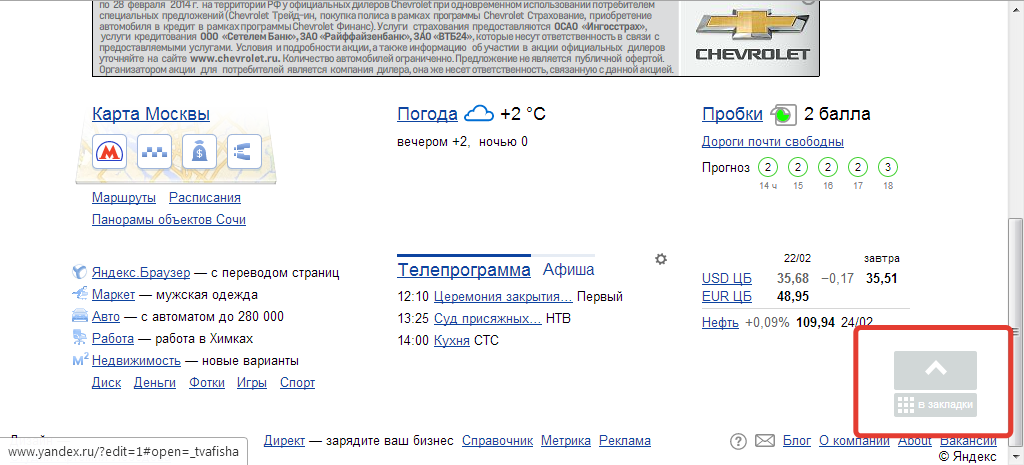Switch to the Телепрограмма tab
The height and width of the screenshot is (465, 1024).
[464, 270]
